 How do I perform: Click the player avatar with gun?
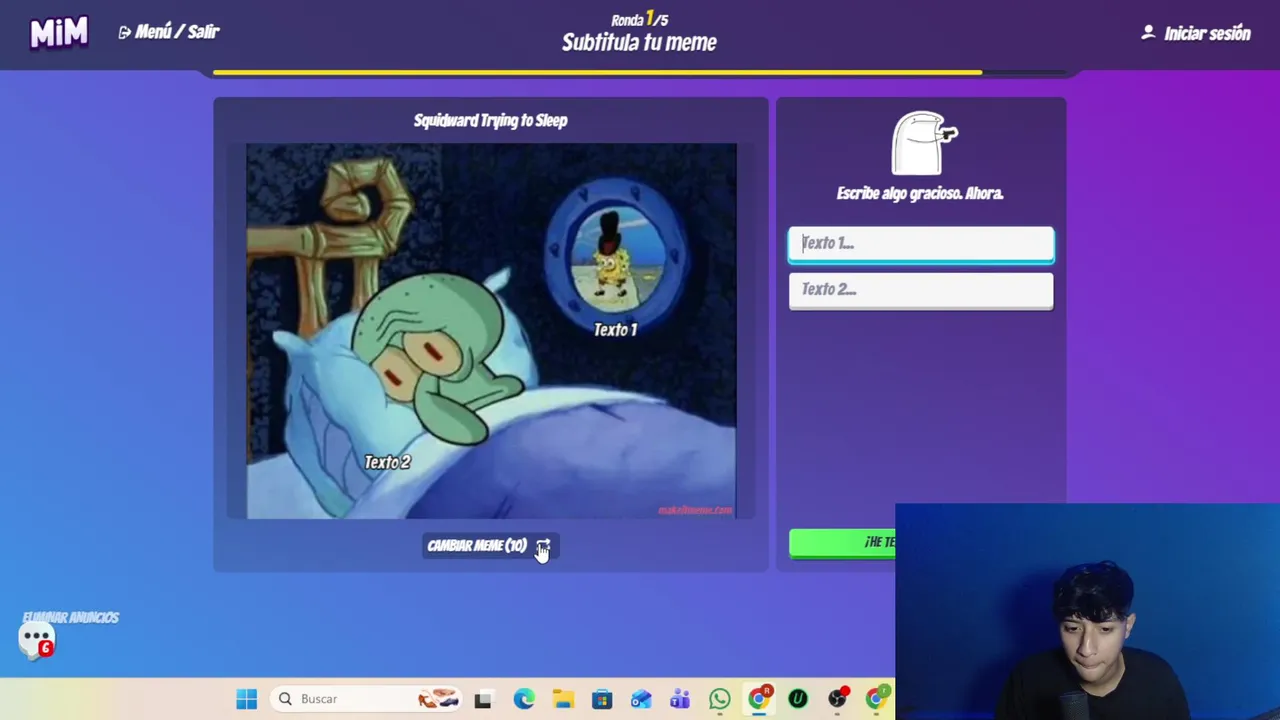(922, 144)
